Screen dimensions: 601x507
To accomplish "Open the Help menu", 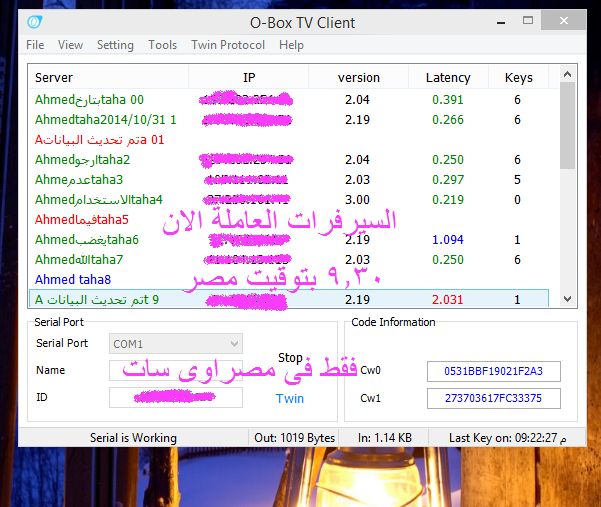I will (291, 45).
